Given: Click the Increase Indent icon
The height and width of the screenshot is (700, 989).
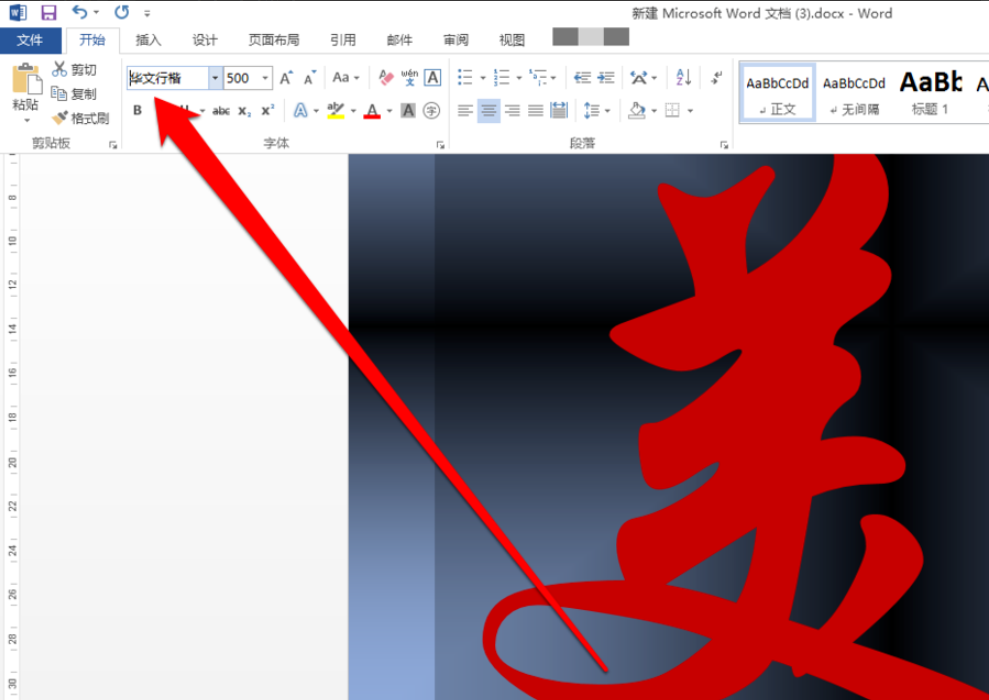Looking at the screenshot, I should (606, 78).
